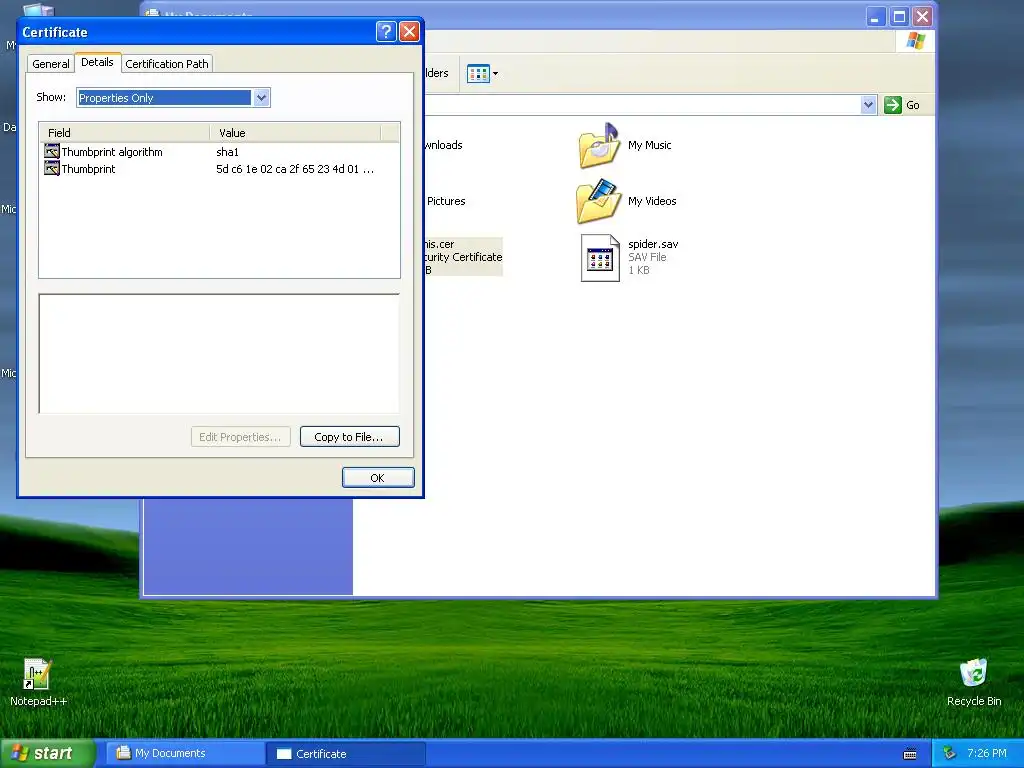Open the My Videos folder icon

[x=598, y=201]
